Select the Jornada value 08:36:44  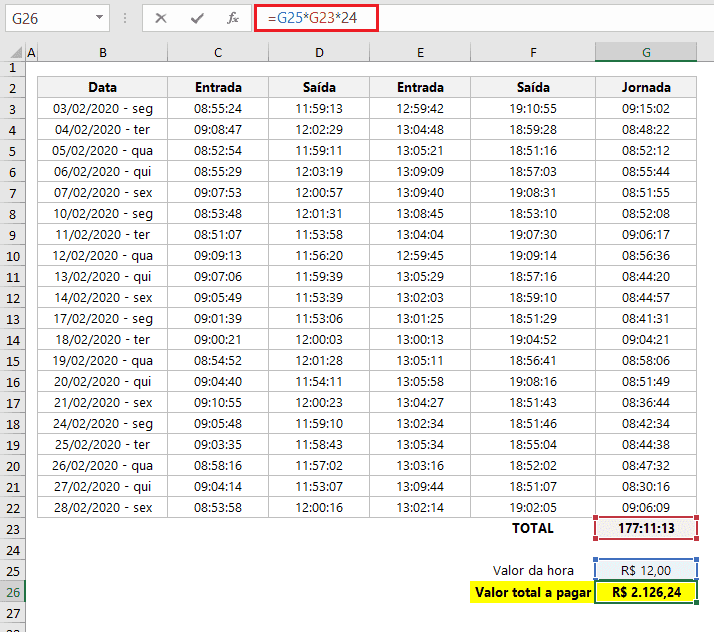click(646, 403)
